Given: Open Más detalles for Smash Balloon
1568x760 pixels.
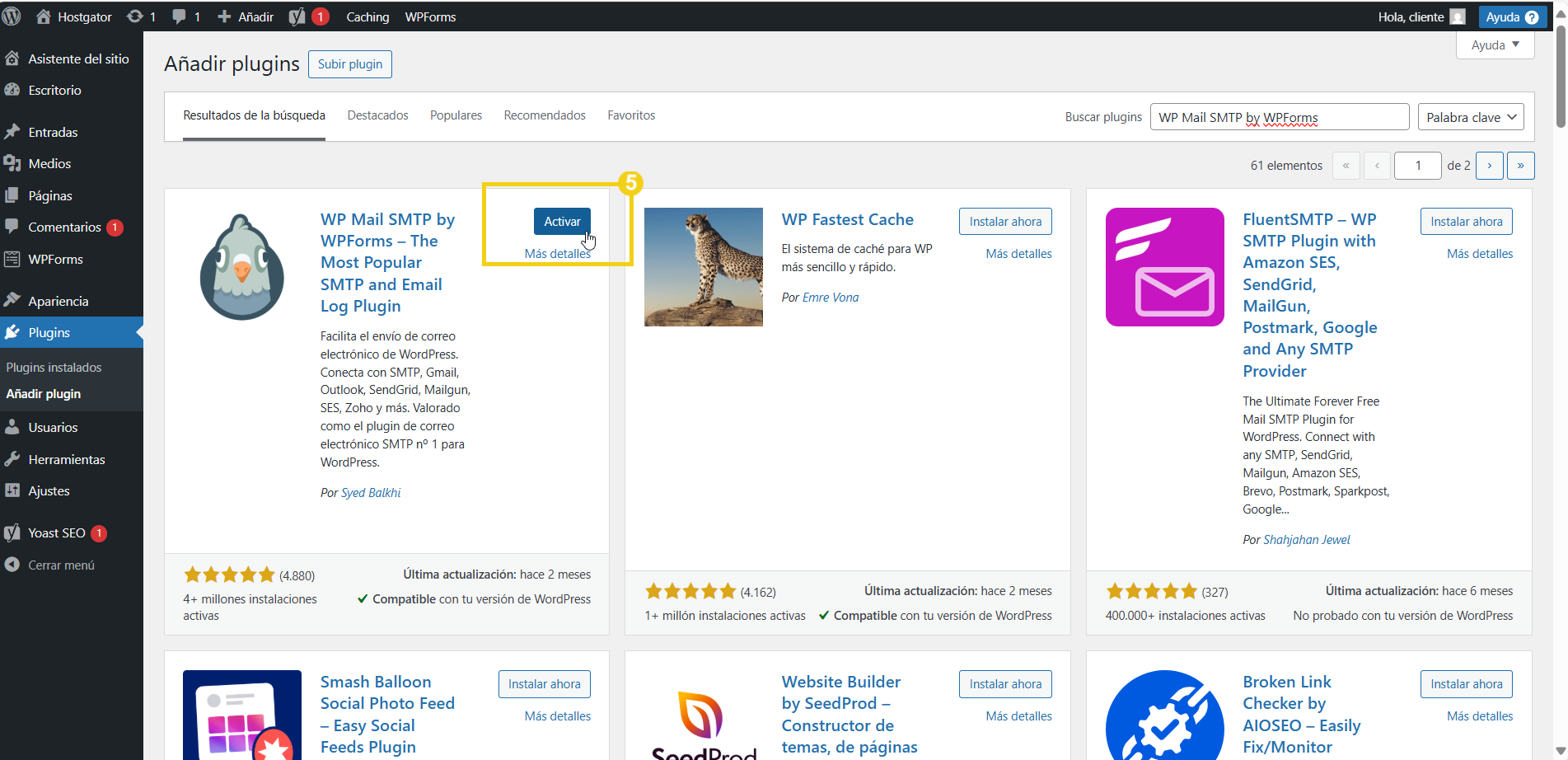Looking at the screenshot, I should tap(558, 716).
